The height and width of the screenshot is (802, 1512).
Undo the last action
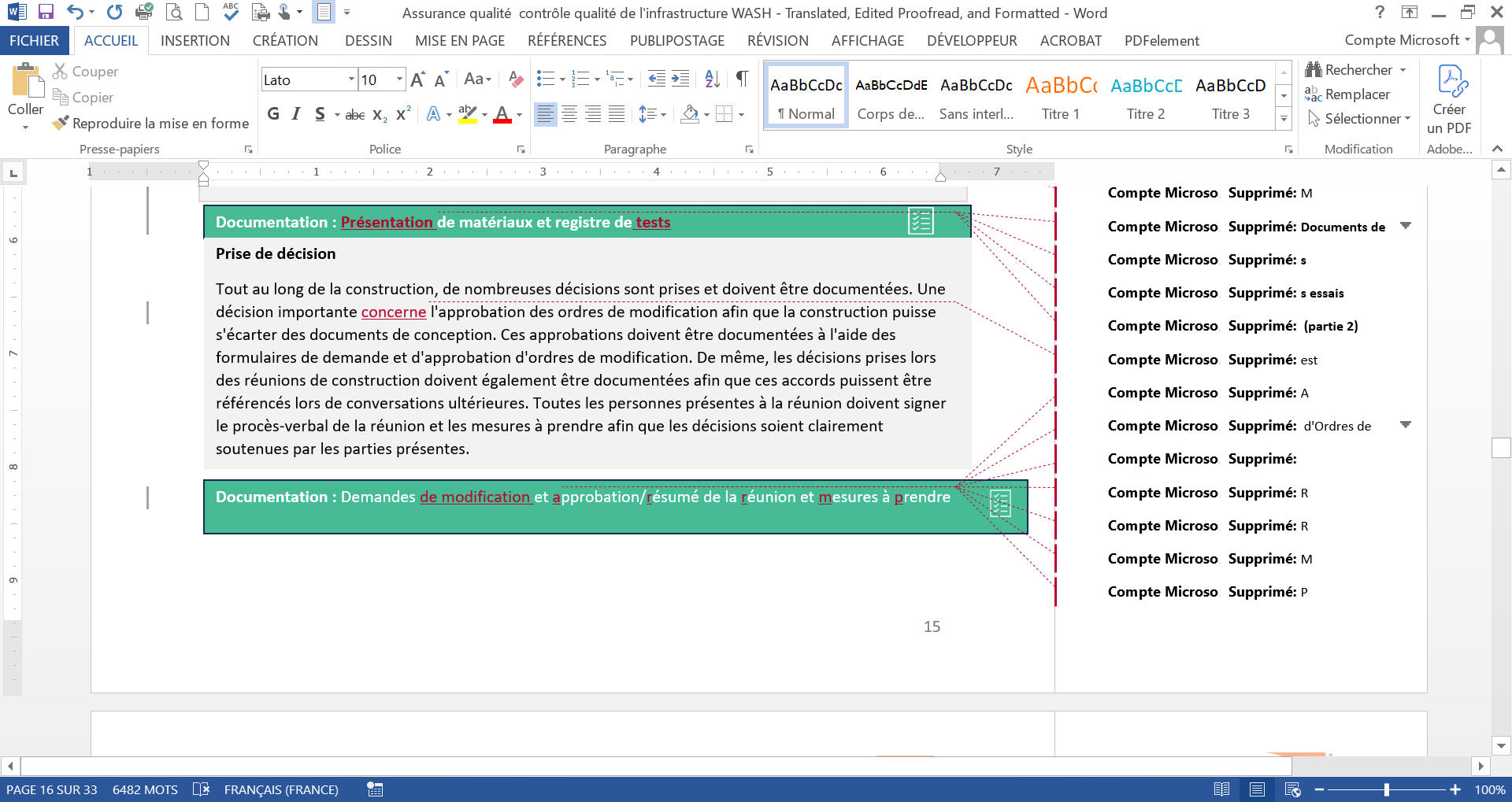pyautogui.click(x=75, y=12)
